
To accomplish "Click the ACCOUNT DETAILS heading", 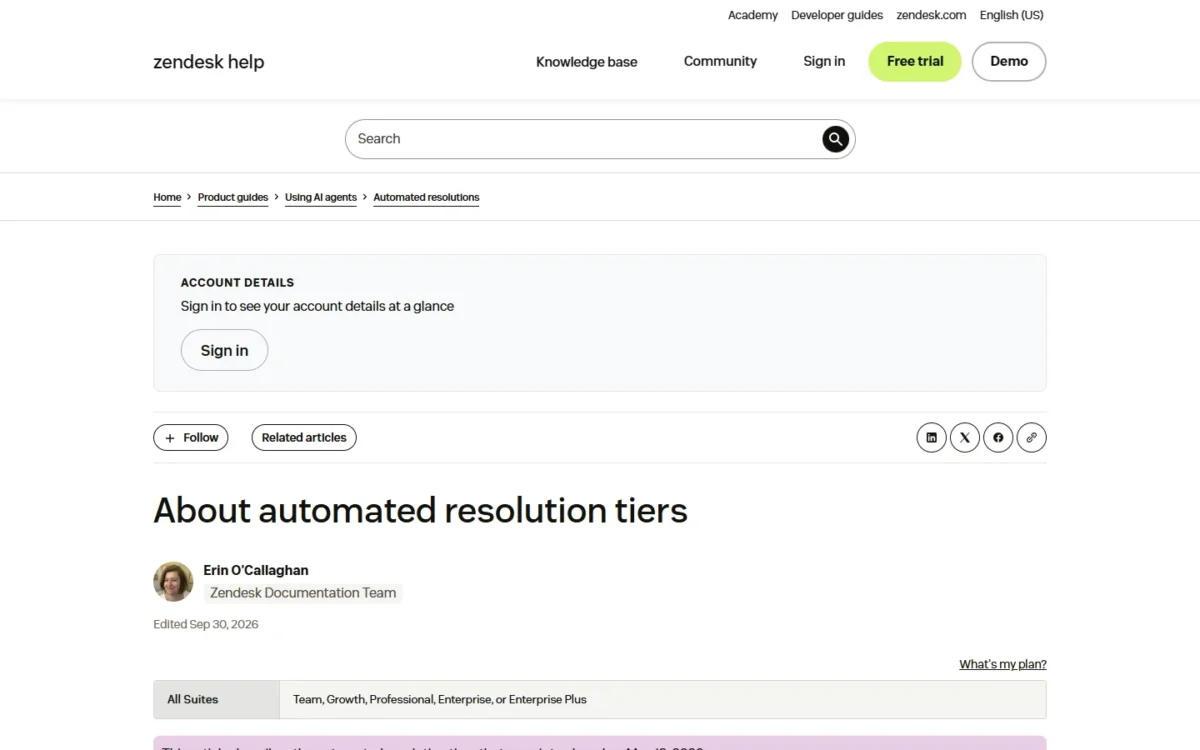I will (237, 283).
